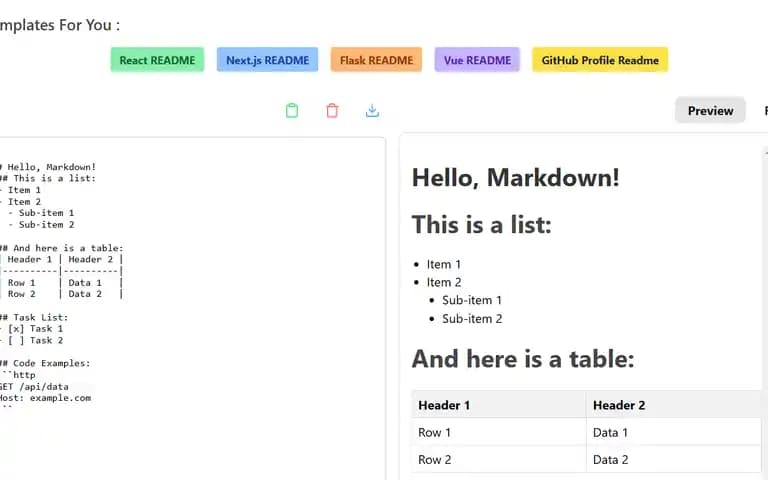Click the 'GET /api/data' editor line
This screenshot has width=768, height=480.
coord(34,387)
